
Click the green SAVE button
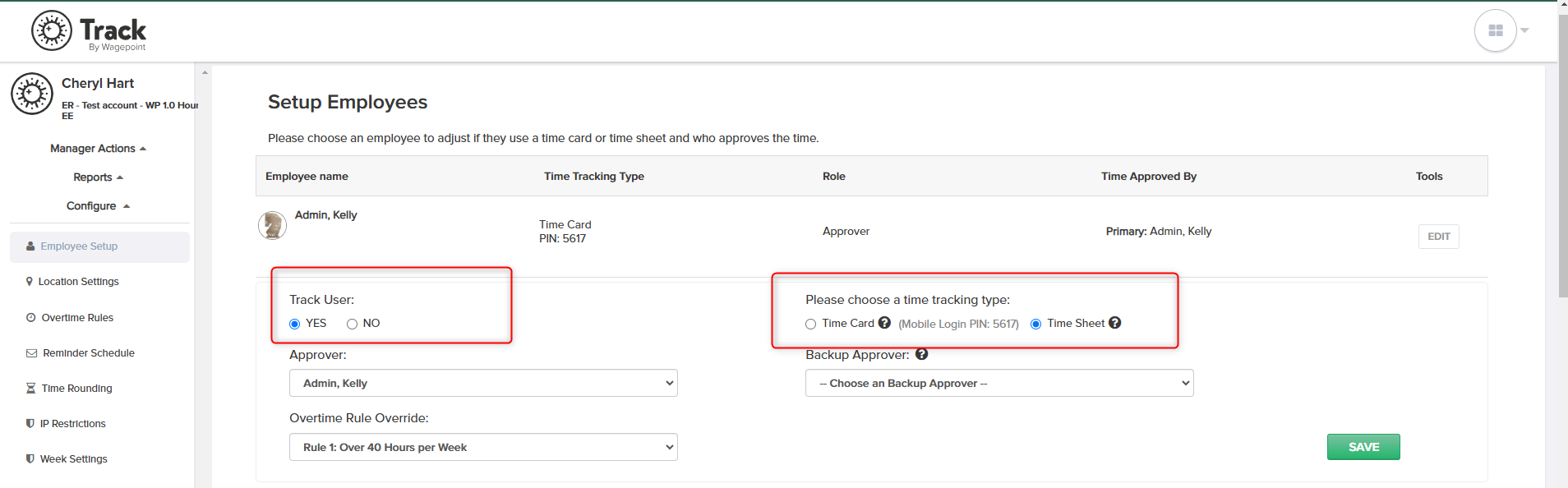1363,447
